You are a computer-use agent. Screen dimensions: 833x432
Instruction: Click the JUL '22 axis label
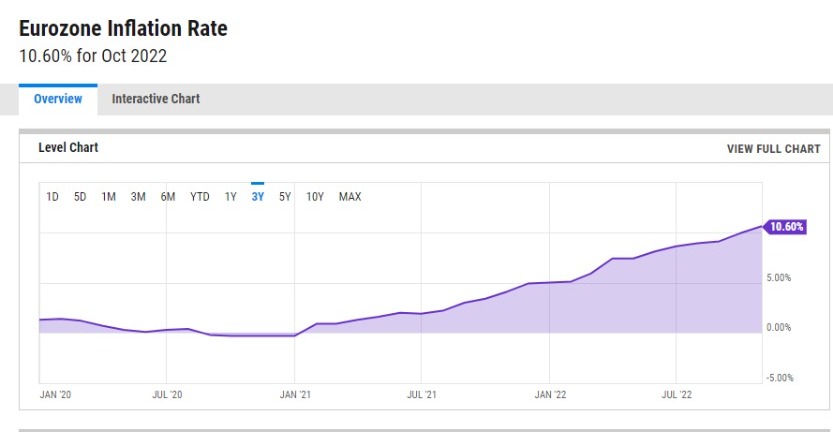pyautogui.click(x=678, y=396)
